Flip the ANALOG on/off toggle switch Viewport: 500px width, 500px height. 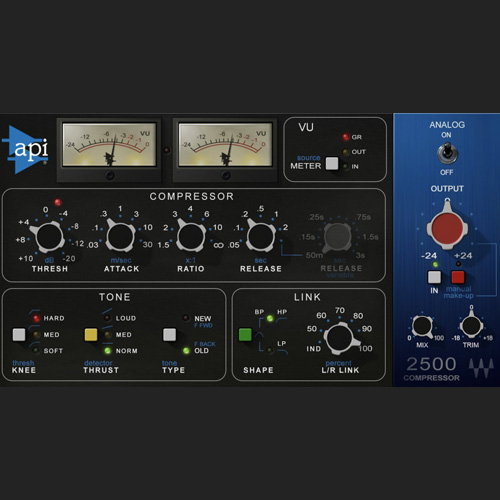pos(447,153)
